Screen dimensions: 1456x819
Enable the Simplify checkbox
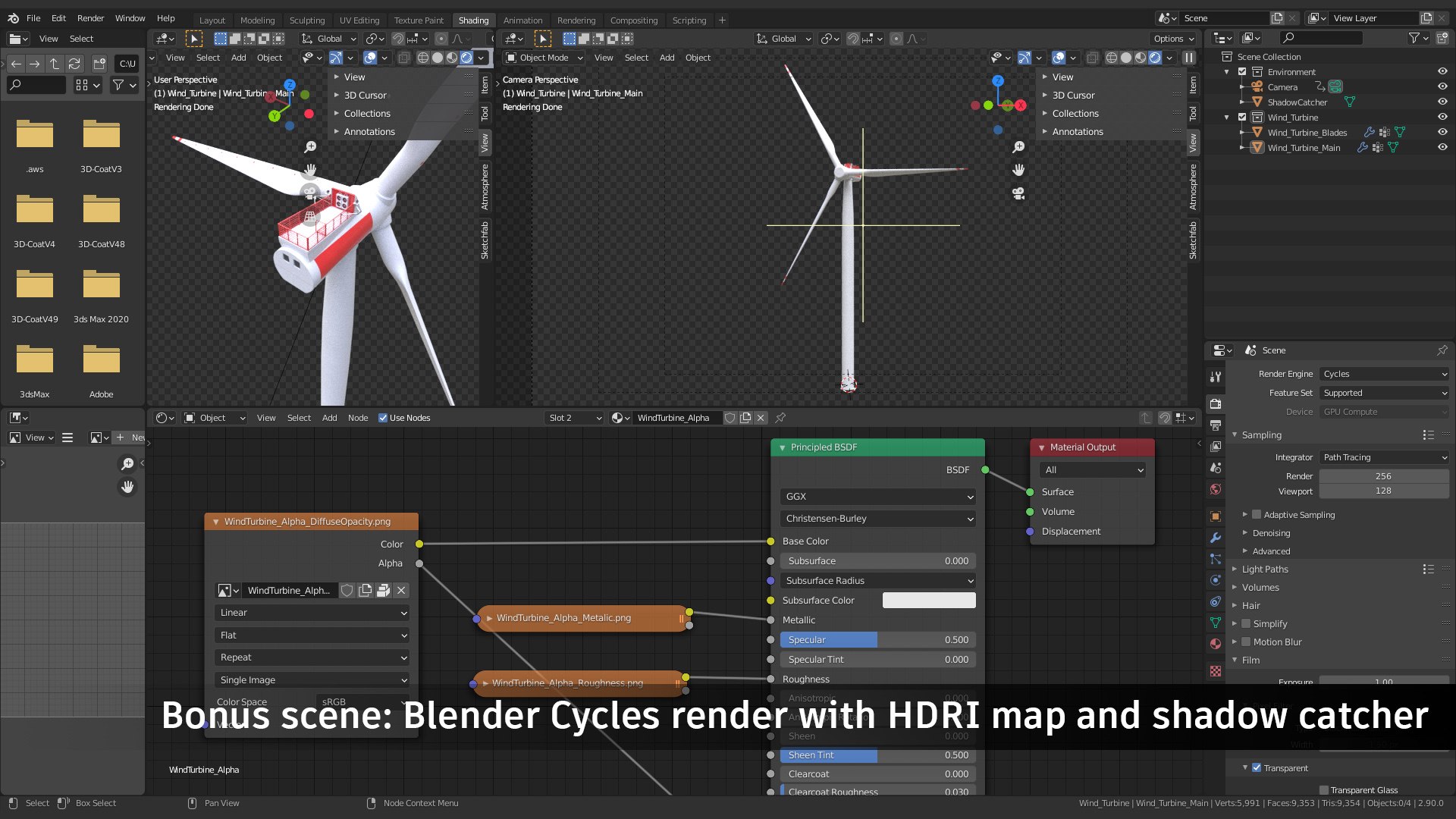(1246, 624)
